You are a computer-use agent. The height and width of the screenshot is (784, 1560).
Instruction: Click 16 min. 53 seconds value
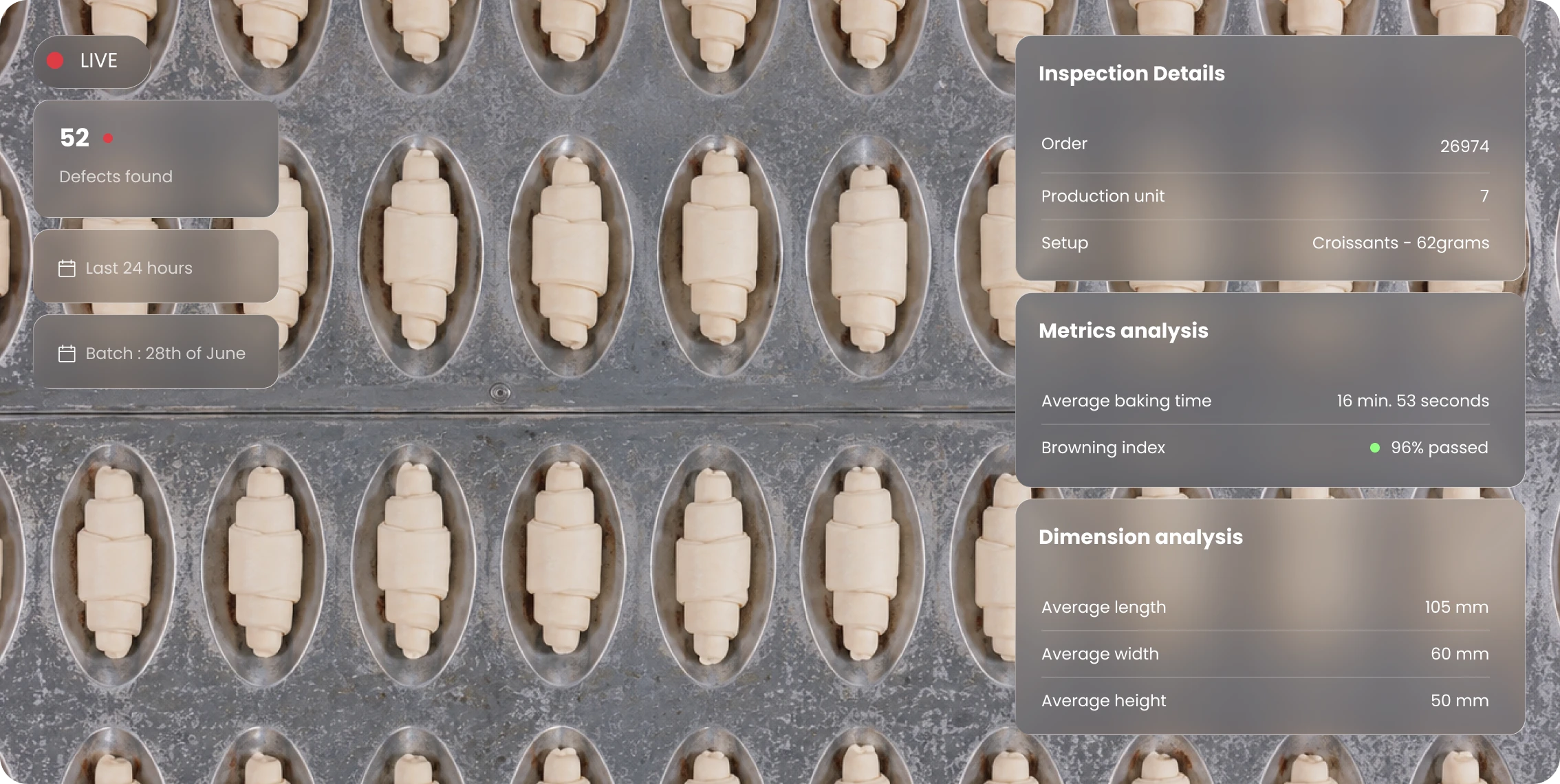click(1413, 401)
